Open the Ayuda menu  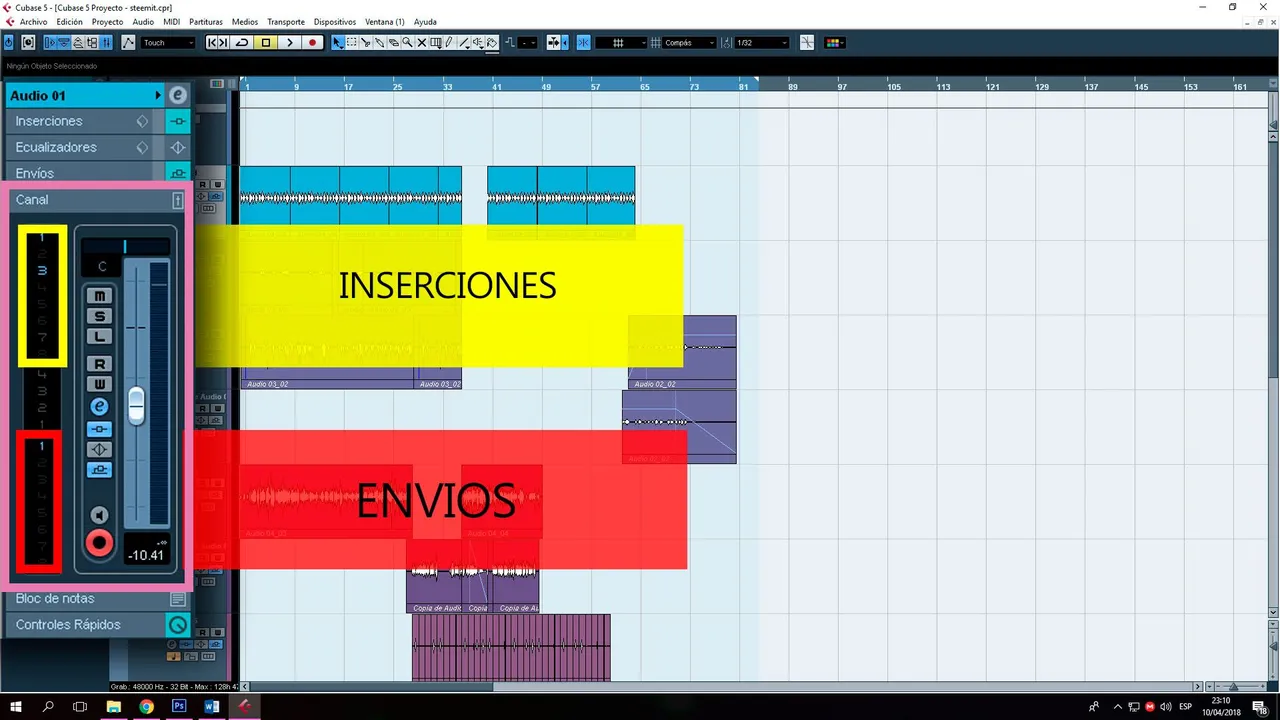point(425,21)
